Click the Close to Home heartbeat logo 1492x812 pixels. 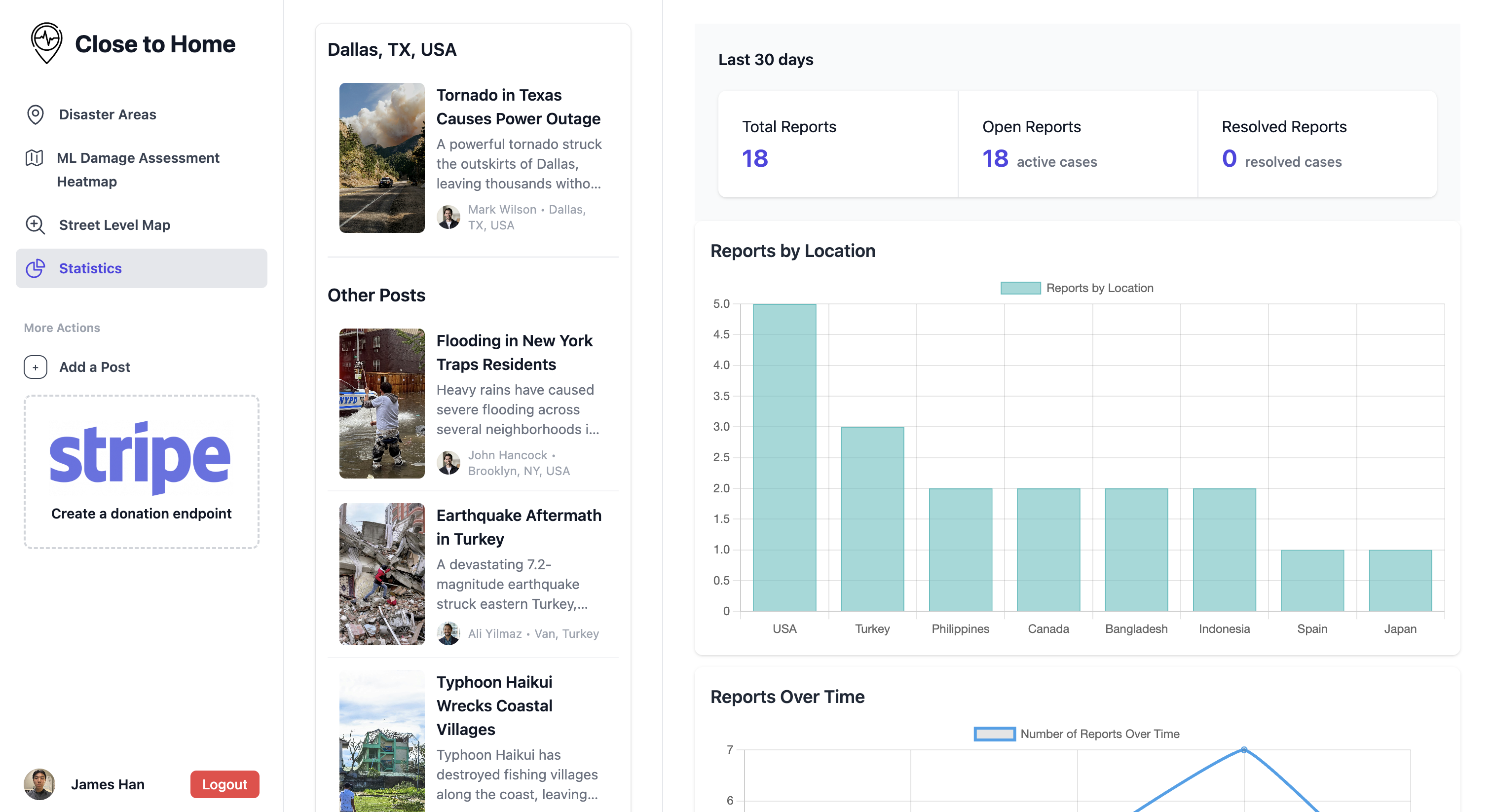click(46, 43)
